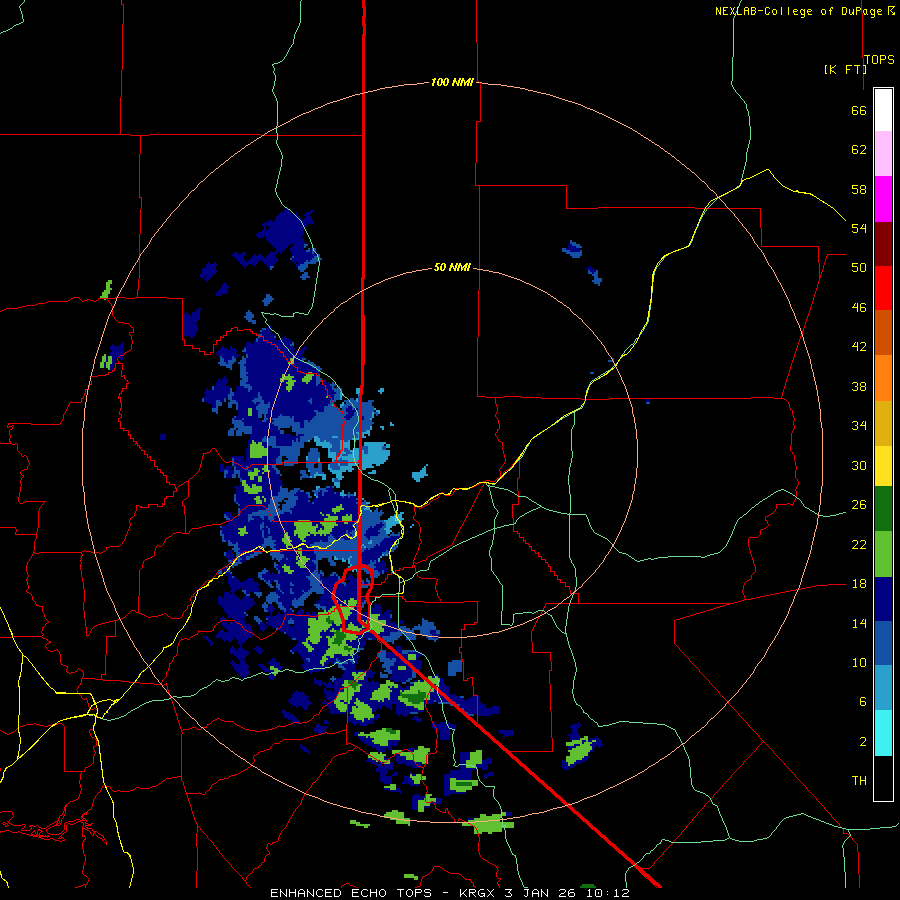Click the light green 22-26 kft legend swatch
900x900 pixels.
click(883, 554)
